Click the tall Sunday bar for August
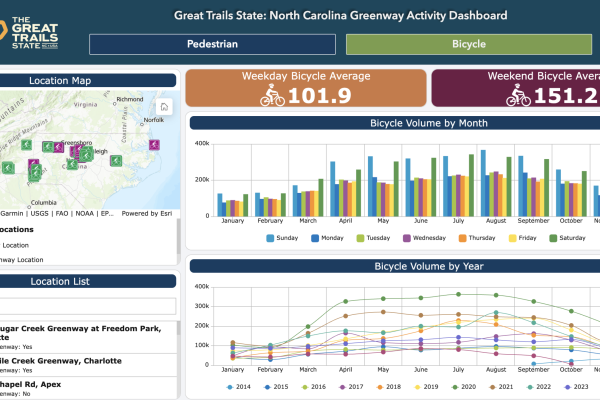 (x=483, y=183)
